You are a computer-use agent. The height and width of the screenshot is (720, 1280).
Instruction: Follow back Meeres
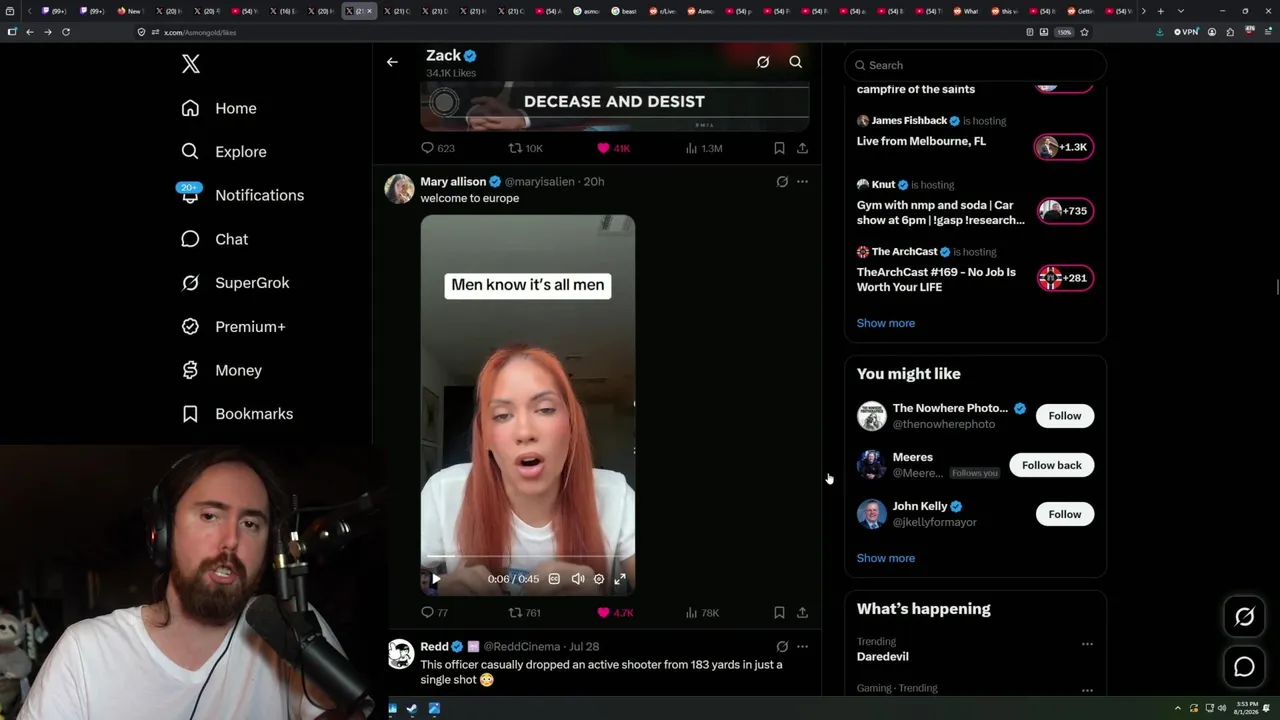[x=1052, y=465]
